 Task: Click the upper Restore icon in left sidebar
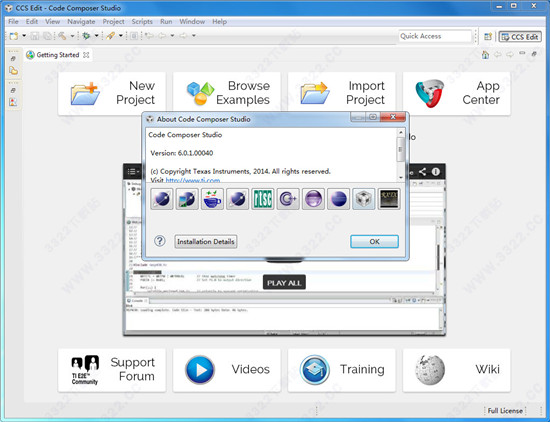(13, 58)
